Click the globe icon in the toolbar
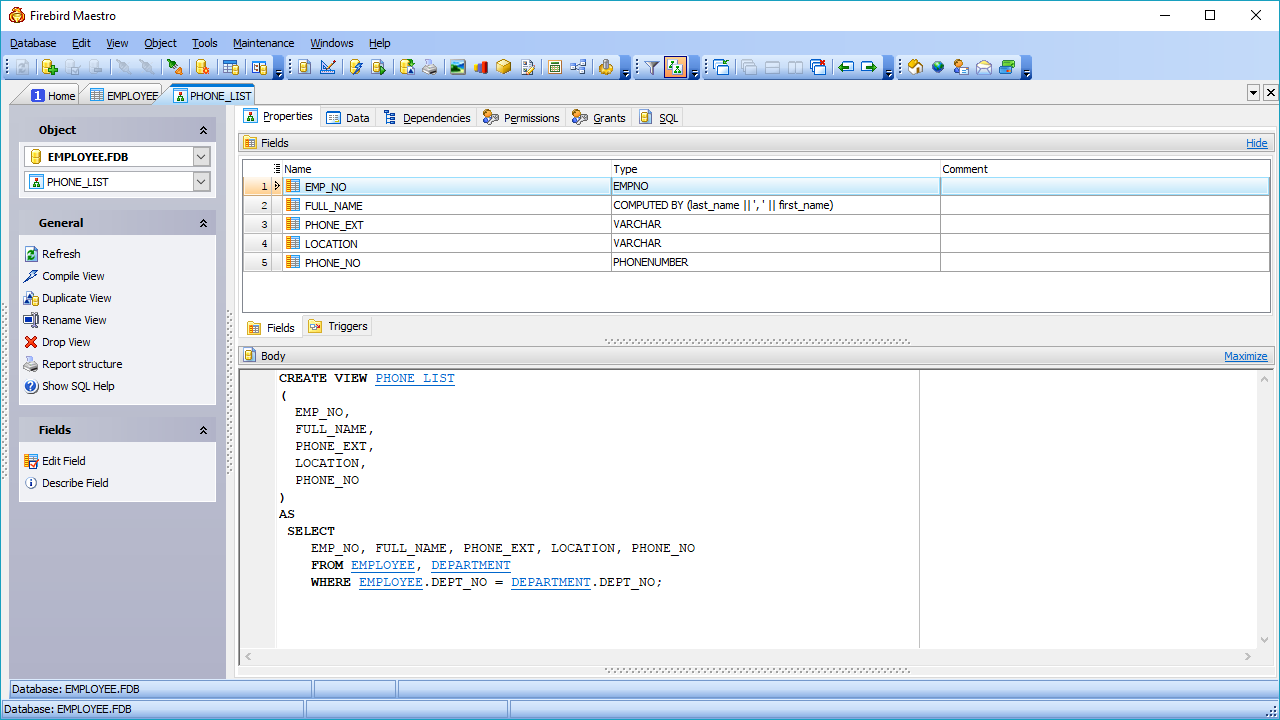This screenshot has height=720, width=1280. (938, 67)
